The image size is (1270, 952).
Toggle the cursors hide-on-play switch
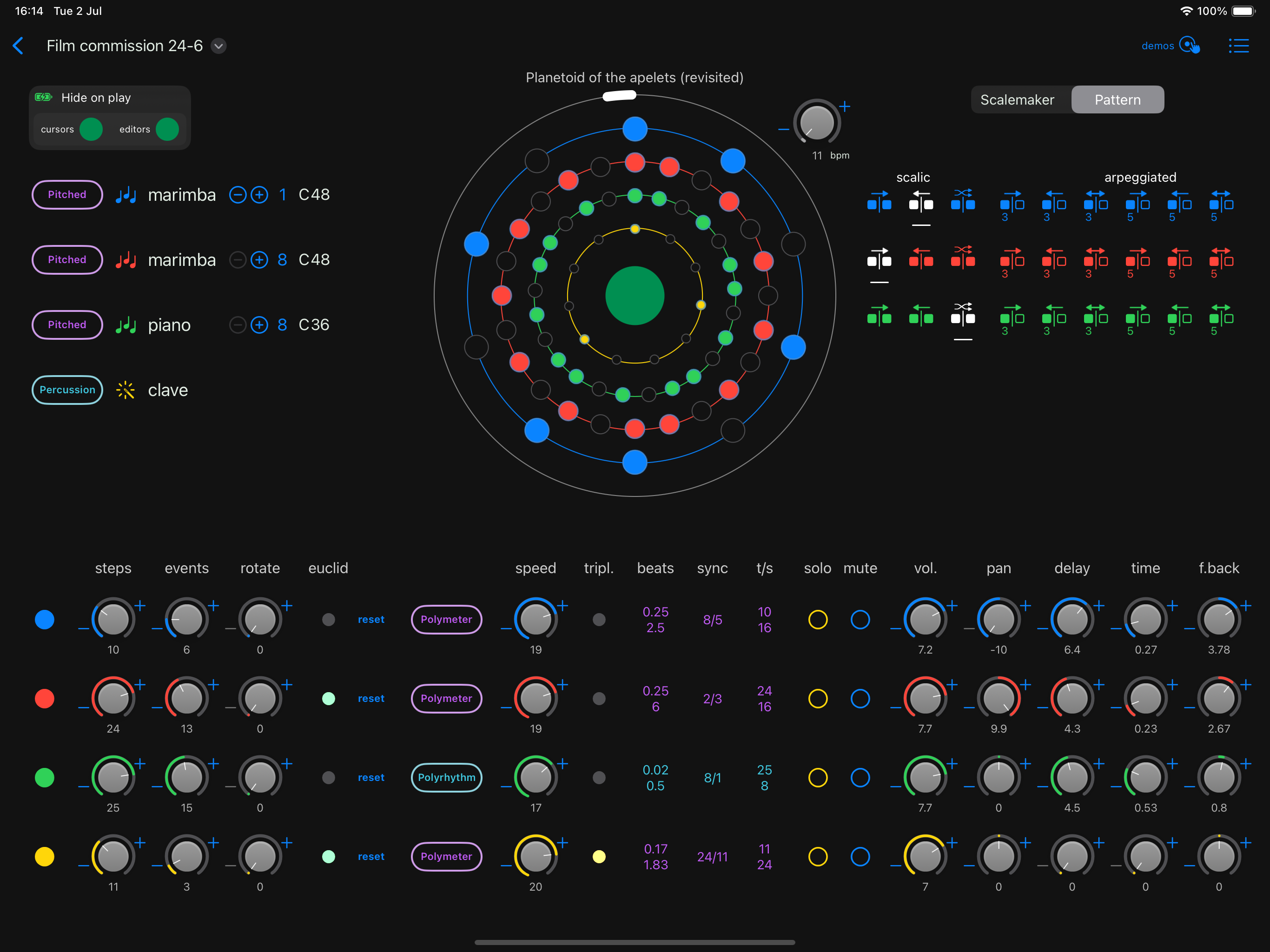point(91,129)
